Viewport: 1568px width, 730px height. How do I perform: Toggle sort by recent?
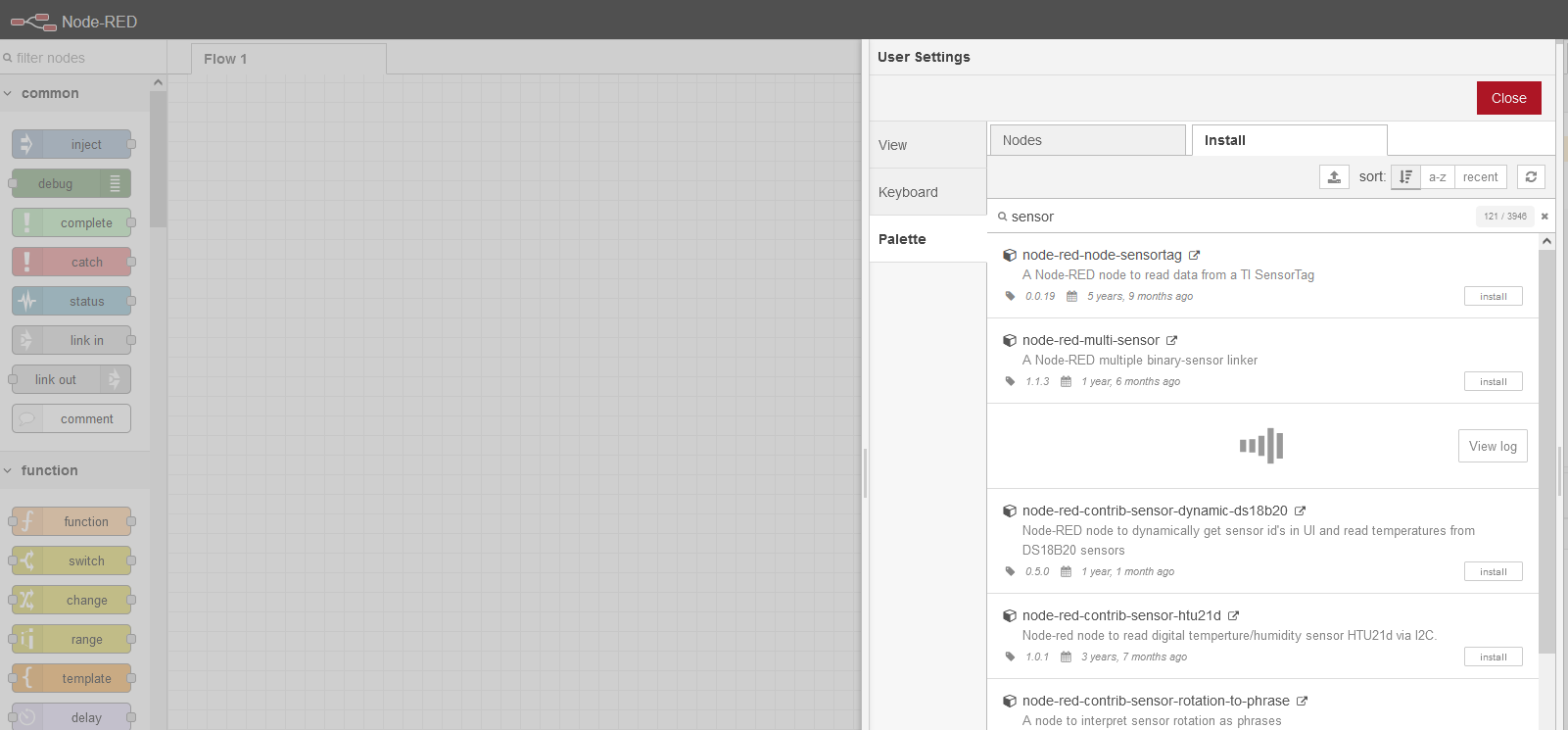[1480, 176]
